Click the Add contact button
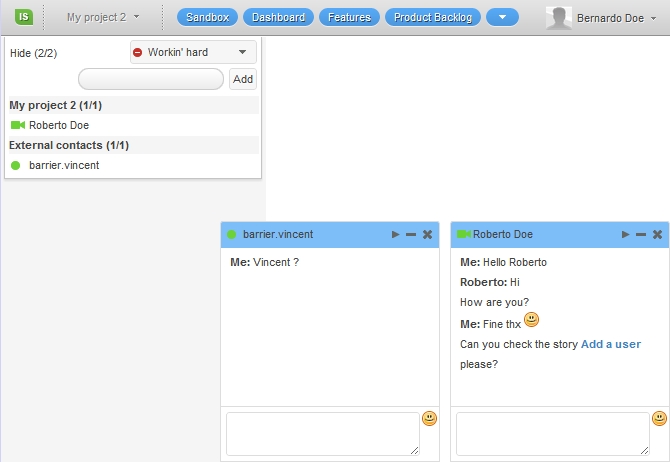 point(243,79)
